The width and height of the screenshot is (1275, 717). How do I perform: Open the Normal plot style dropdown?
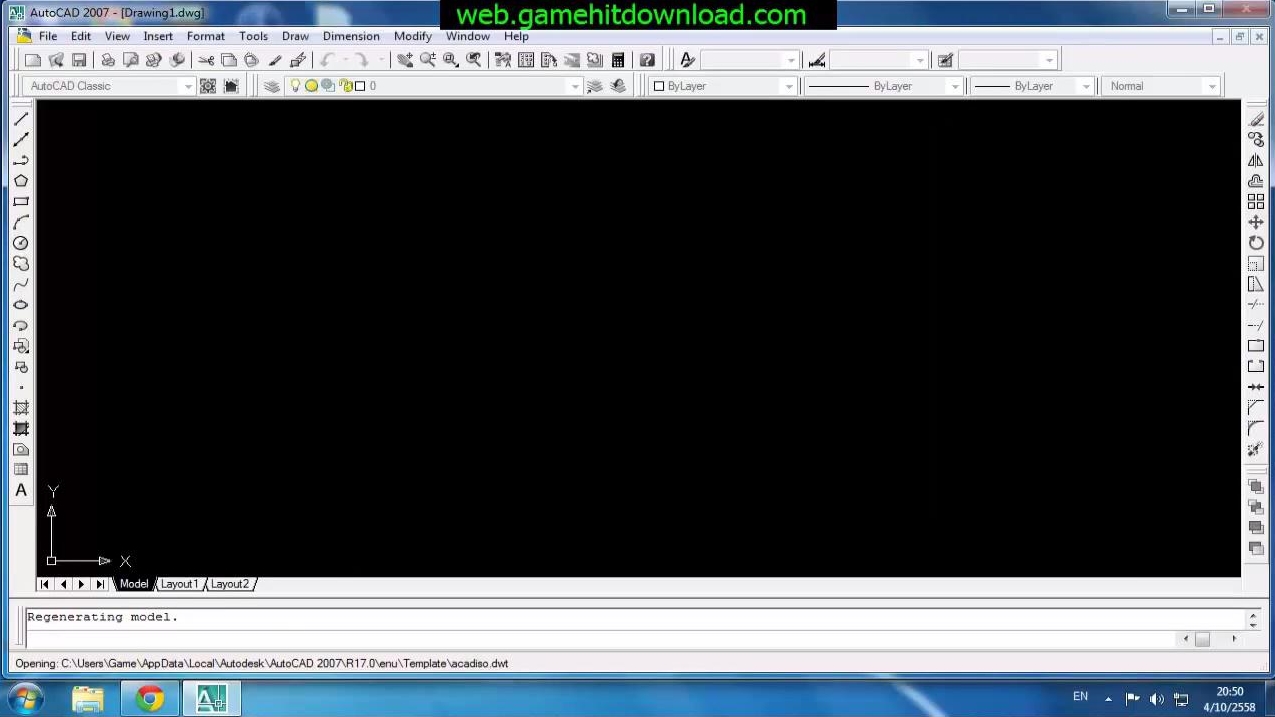click(x=1212, y=86)
